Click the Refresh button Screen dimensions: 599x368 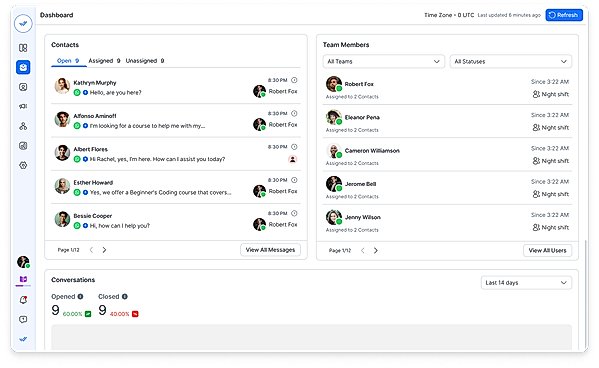click(564, 15)
